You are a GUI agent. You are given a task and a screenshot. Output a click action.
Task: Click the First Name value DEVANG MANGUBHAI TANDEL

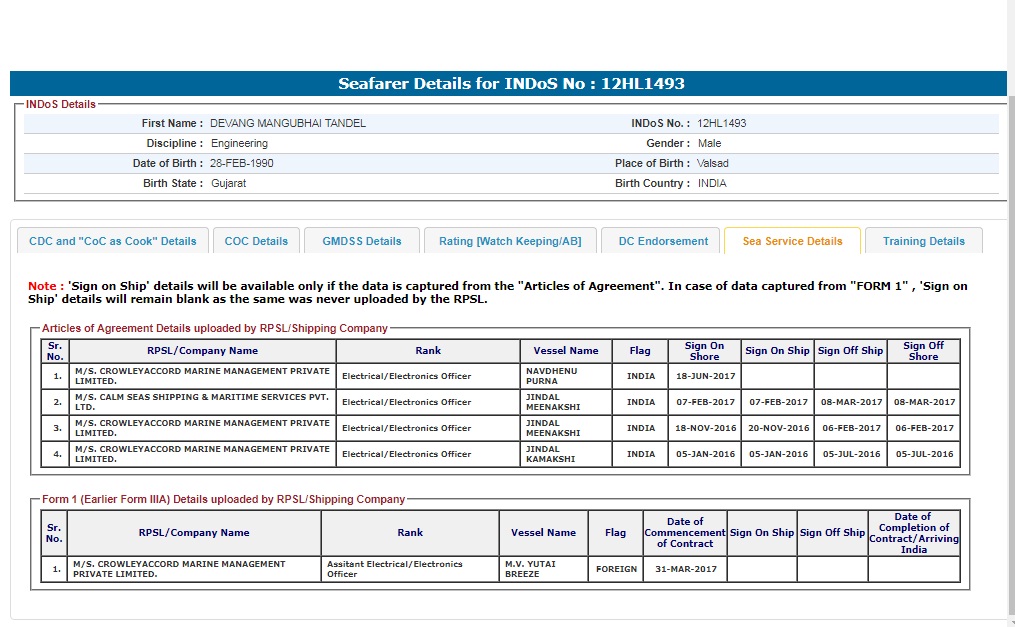(x=288, y=124)
